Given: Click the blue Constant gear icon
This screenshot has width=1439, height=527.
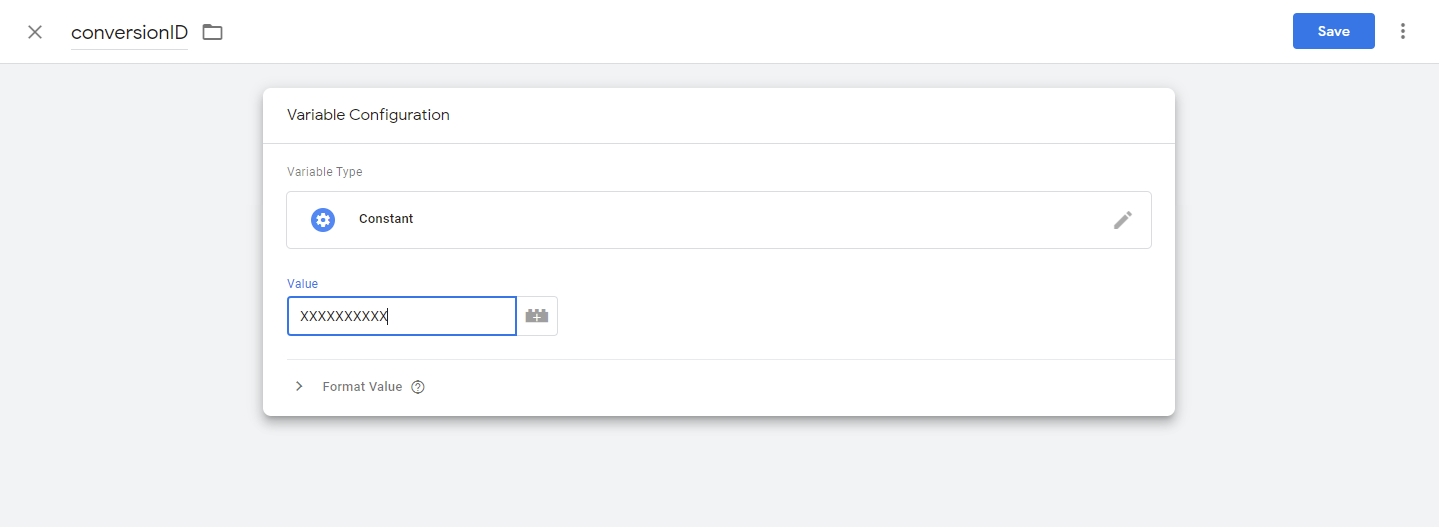Looking at the screenshot, I should click(x=323, y=220).
